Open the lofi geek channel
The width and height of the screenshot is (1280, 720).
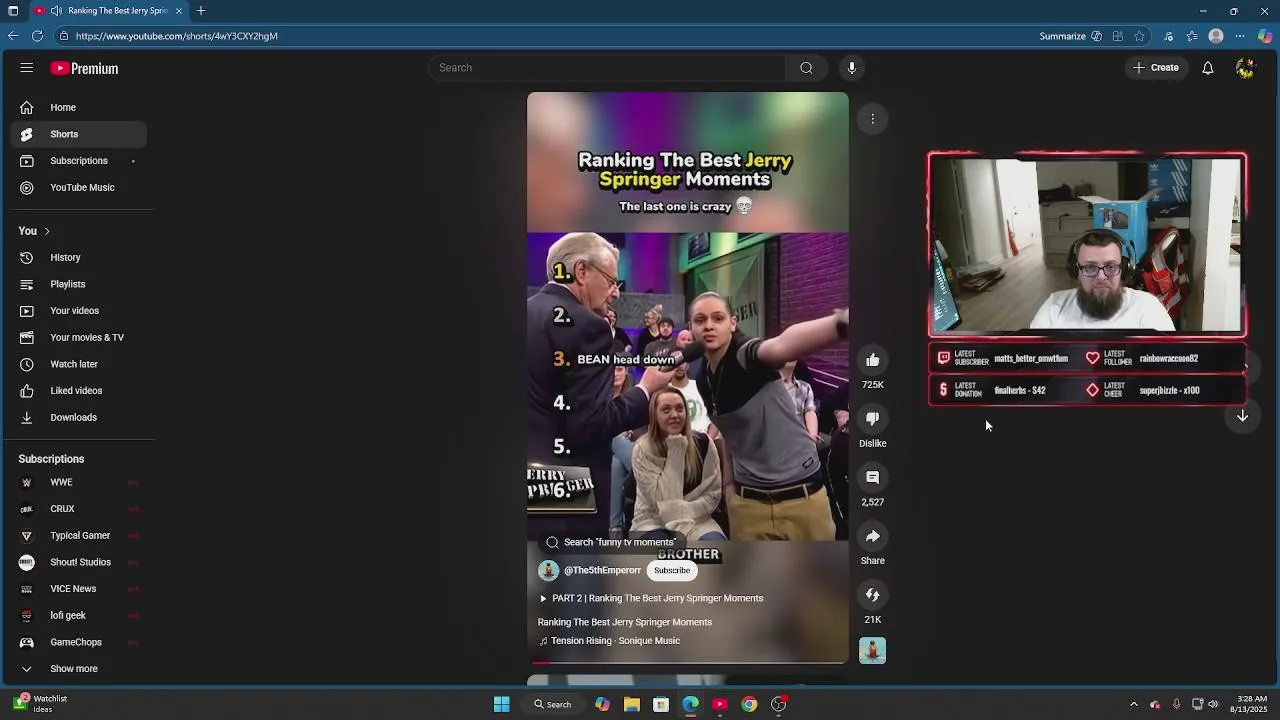click(x=78, y=616)
